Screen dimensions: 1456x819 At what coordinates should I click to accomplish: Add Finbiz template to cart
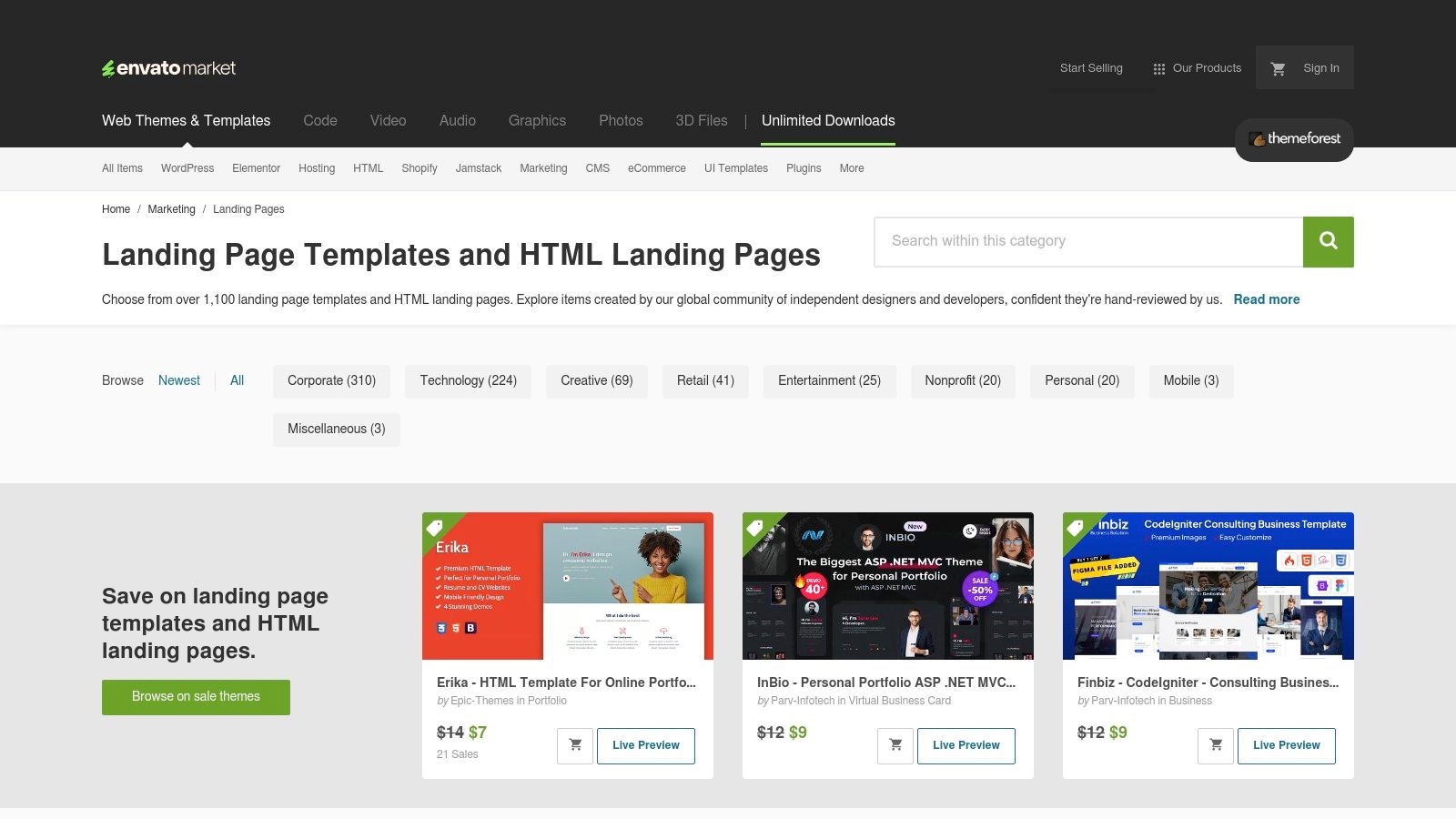pos(1216,745)
